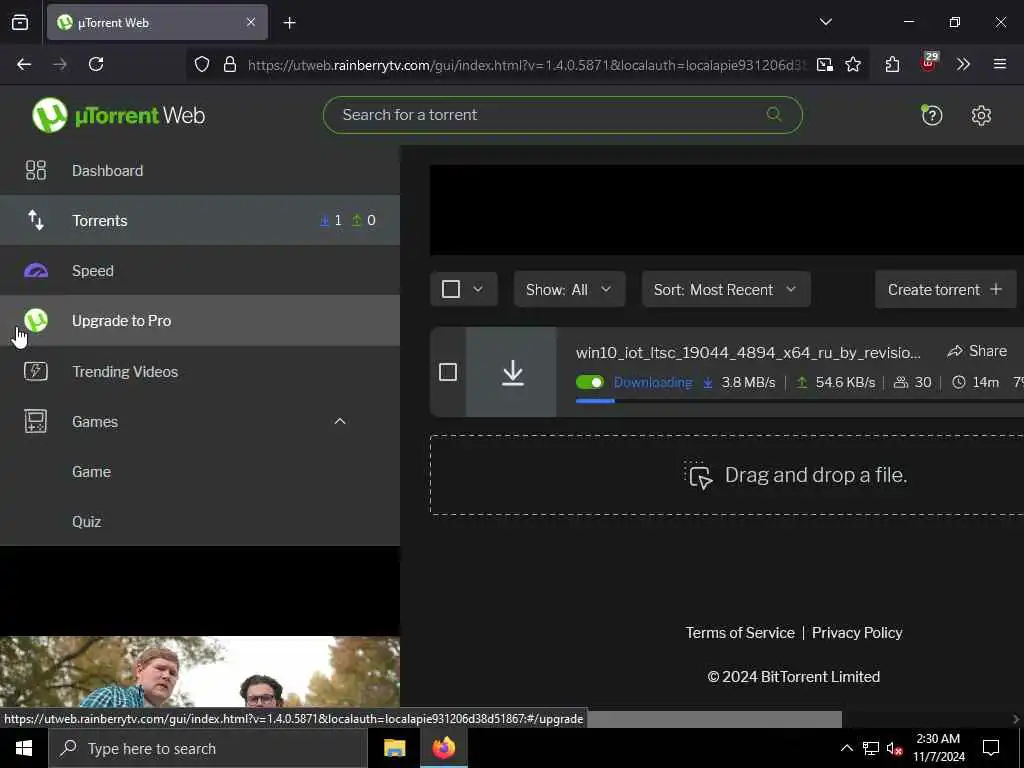Open the Show: All filter dropdown
Screen dimensions: 1024x768
point(569,289)
